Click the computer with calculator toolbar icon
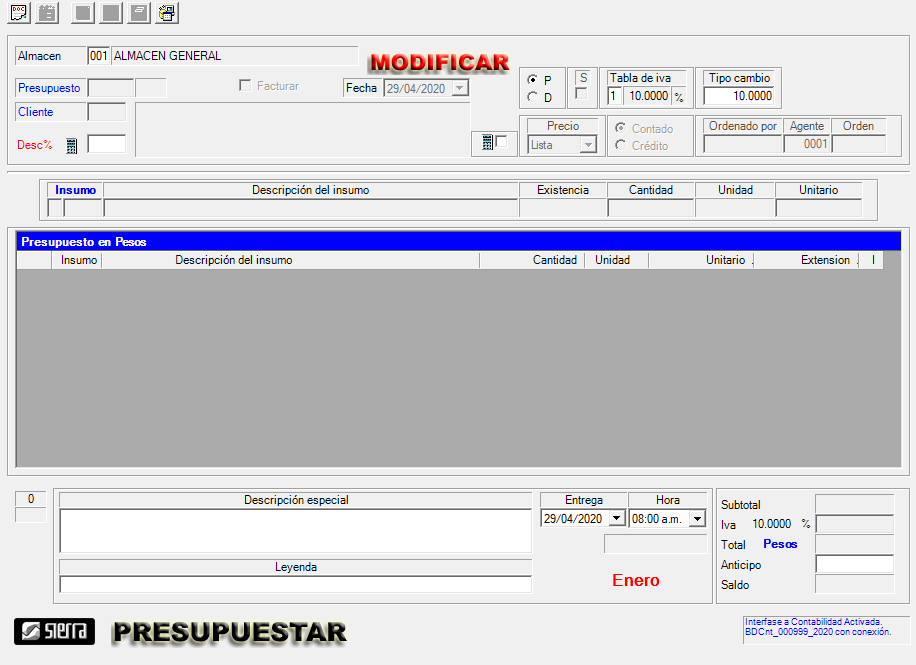The height and width of the screenshot is (665, 916). point(167,13)
